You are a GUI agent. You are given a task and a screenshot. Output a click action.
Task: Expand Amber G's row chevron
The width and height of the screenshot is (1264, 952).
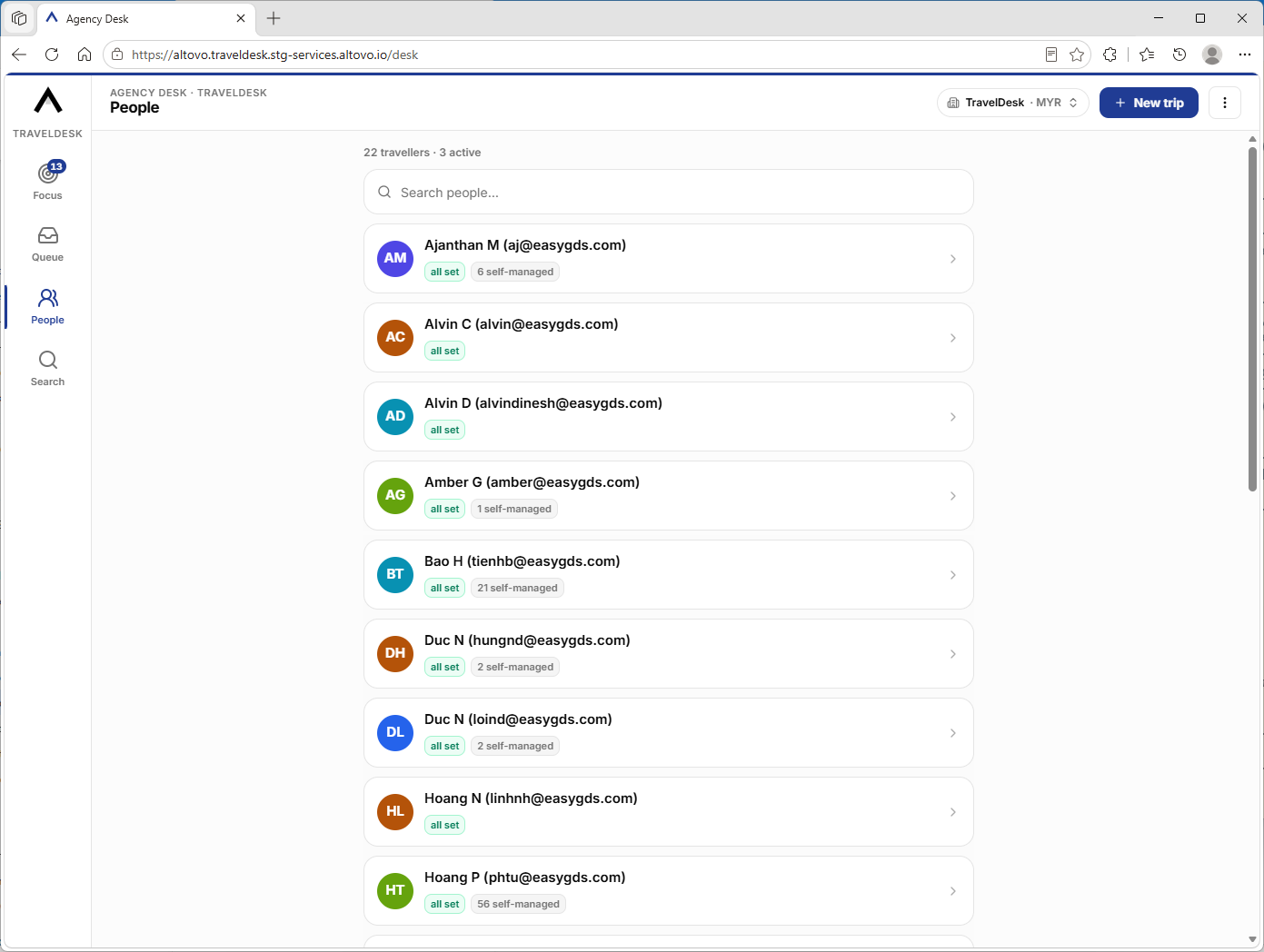click(x=952, y=496)
